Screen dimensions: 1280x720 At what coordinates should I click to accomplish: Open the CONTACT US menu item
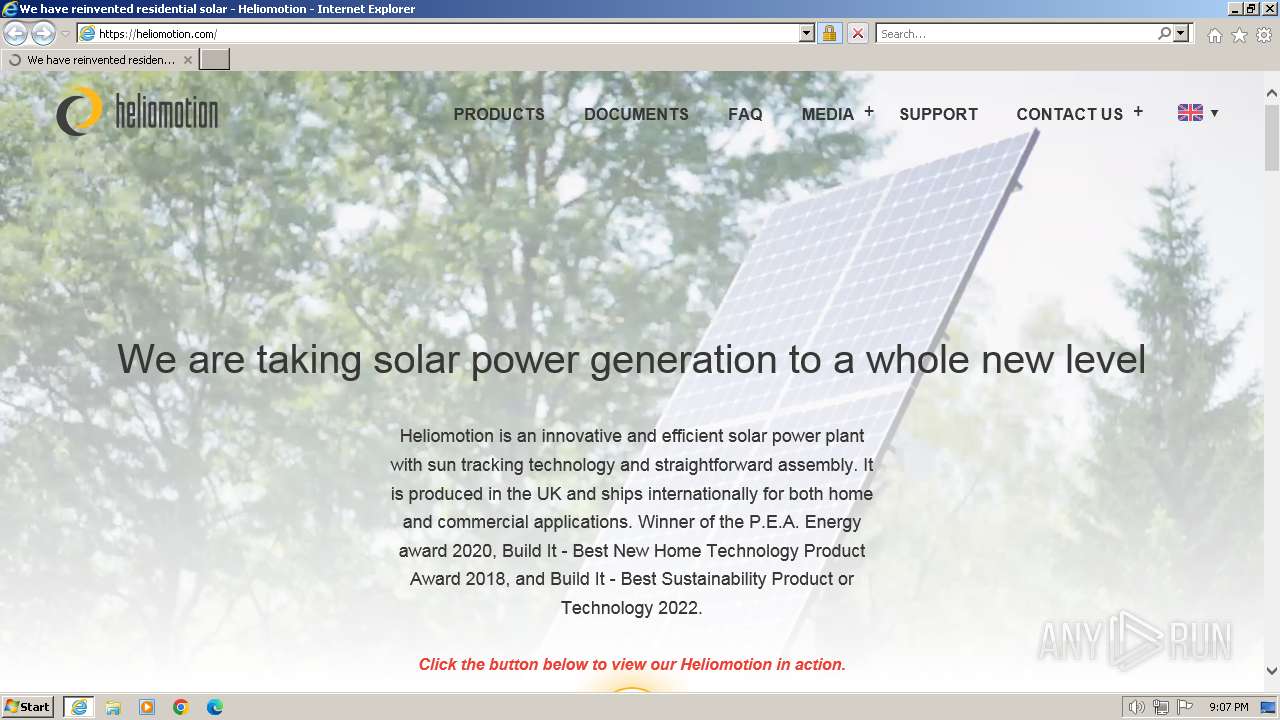tap(1069, 114)
